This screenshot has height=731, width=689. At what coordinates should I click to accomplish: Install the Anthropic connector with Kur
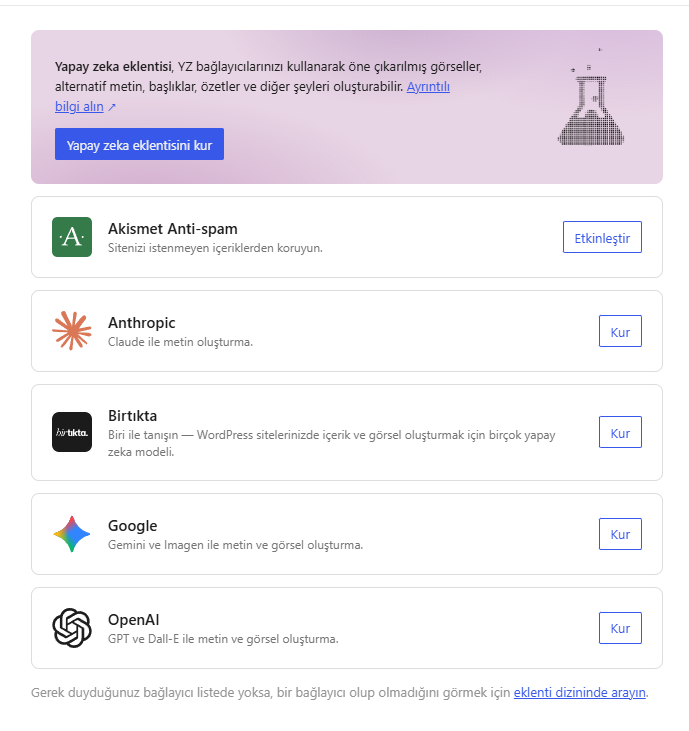pyautogui.click(x=620, y=331)
